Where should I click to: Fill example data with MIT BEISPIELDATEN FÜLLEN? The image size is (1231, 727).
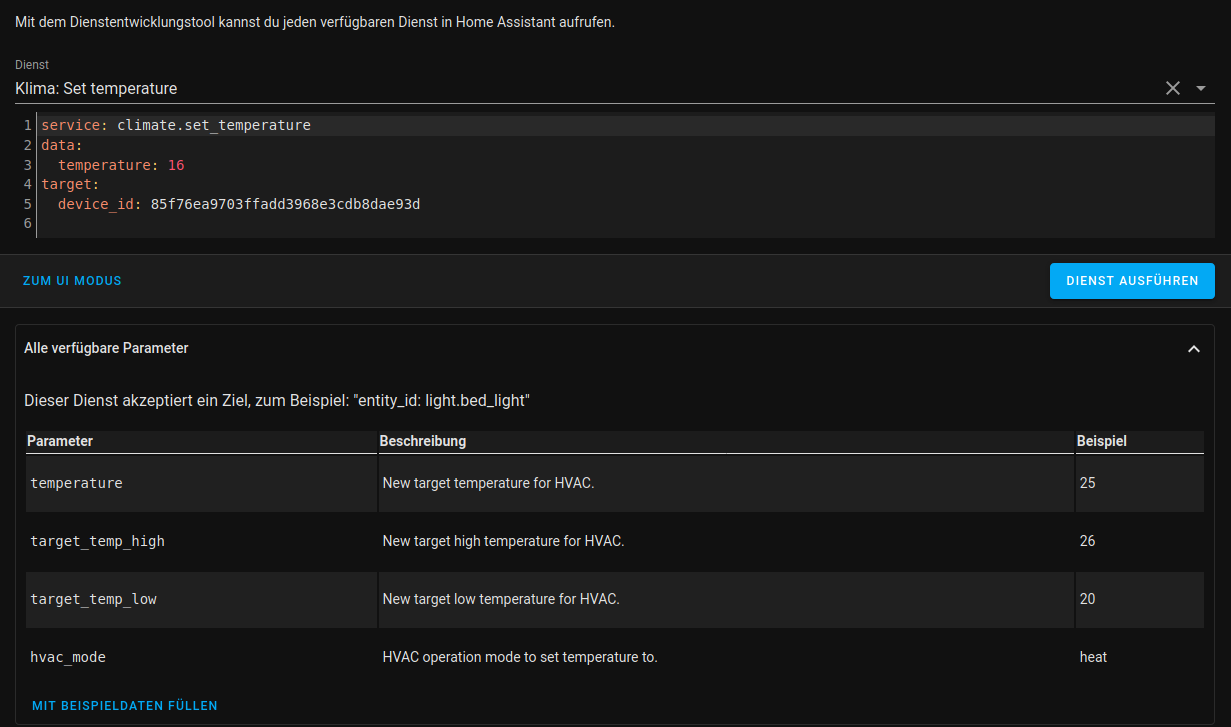(124, 705)
